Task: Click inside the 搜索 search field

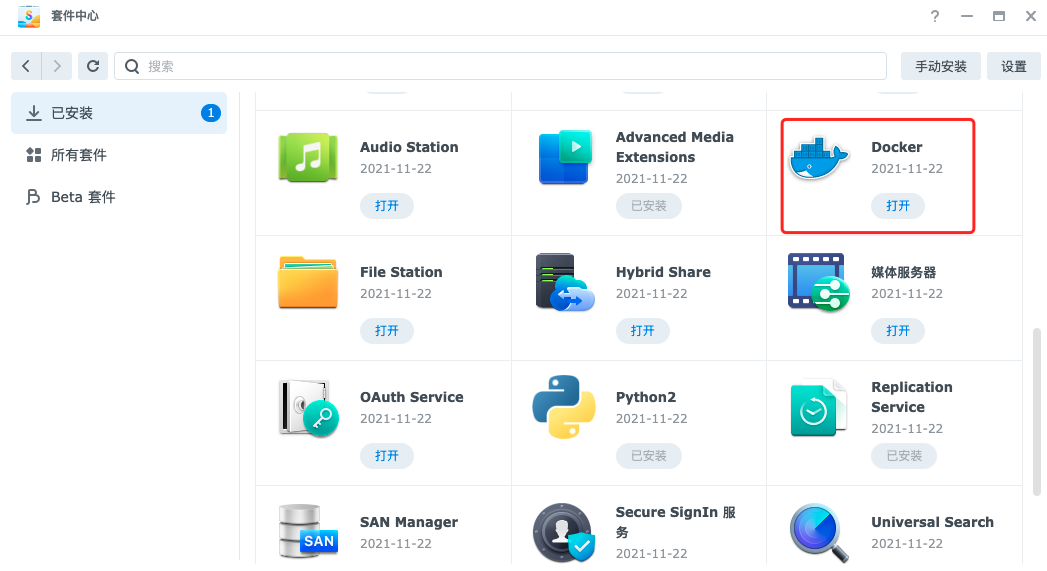Action: [x=500, y=66]
